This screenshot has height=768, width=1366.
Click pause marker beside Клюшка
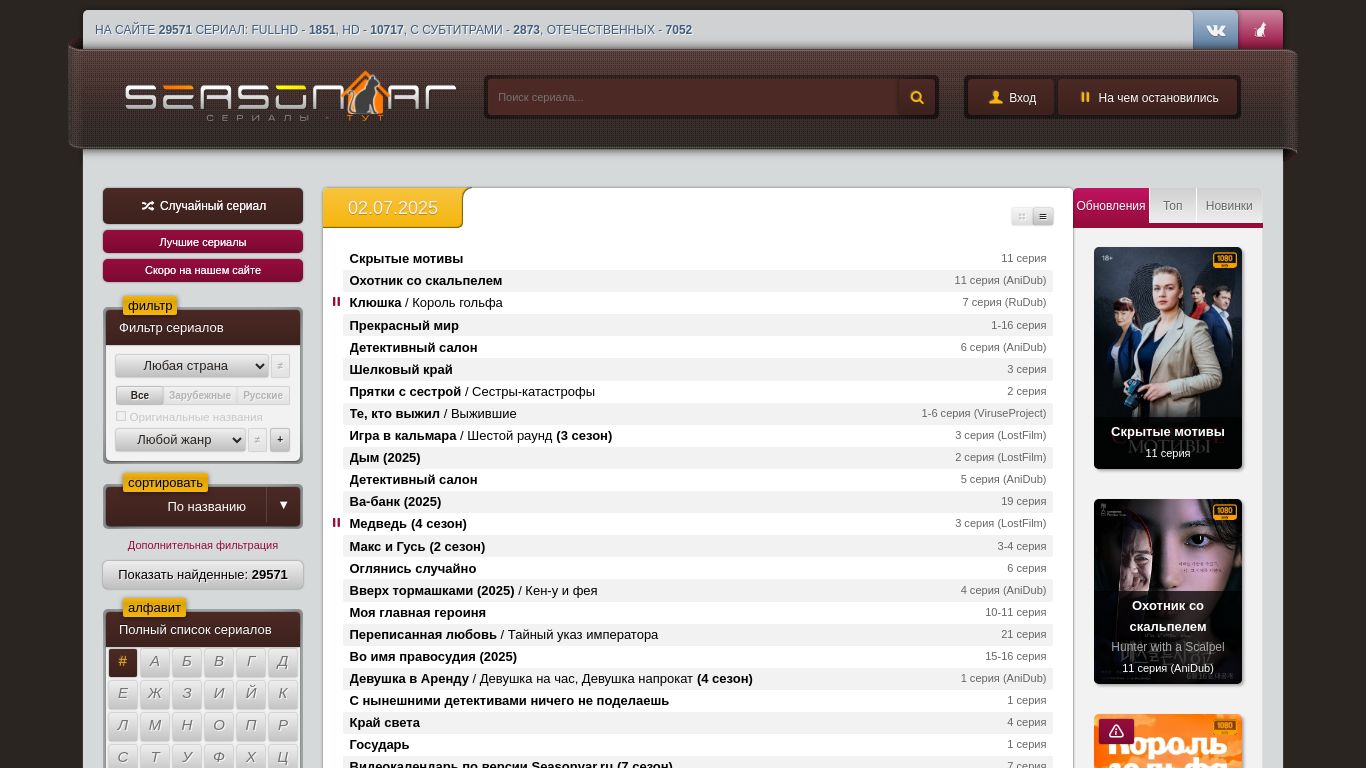click(336, 302)
